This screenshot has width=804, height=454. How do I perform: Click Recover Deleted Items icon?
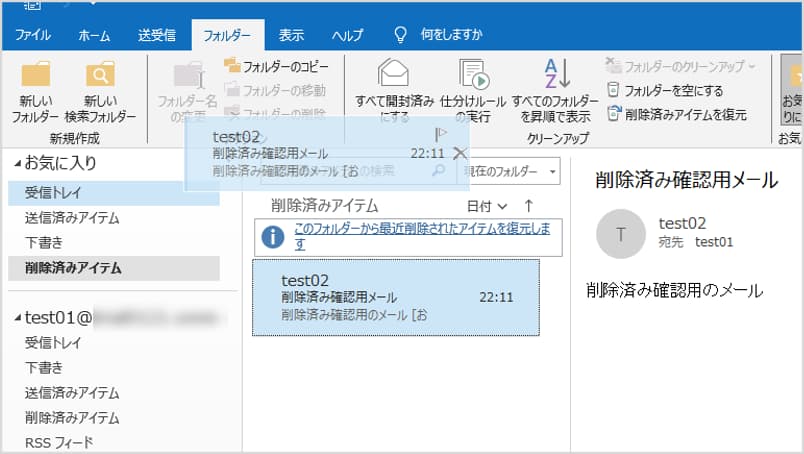click(x=613, y=114)
